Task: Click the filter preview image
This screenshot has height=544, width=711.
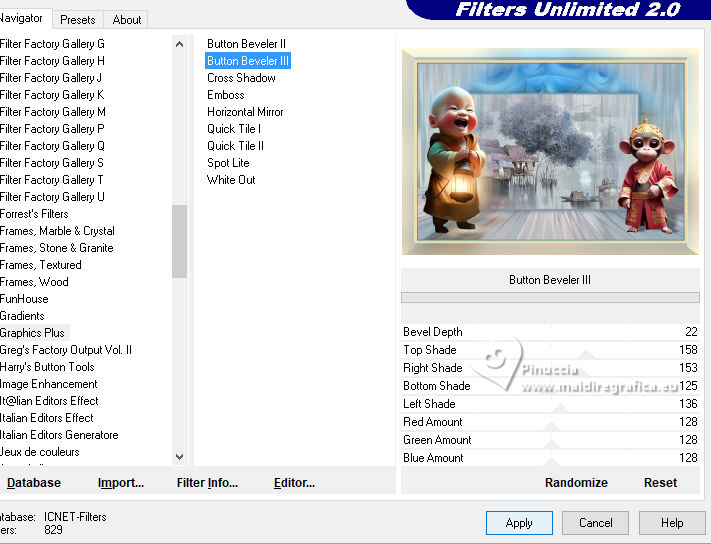Action: pos(550,151)
